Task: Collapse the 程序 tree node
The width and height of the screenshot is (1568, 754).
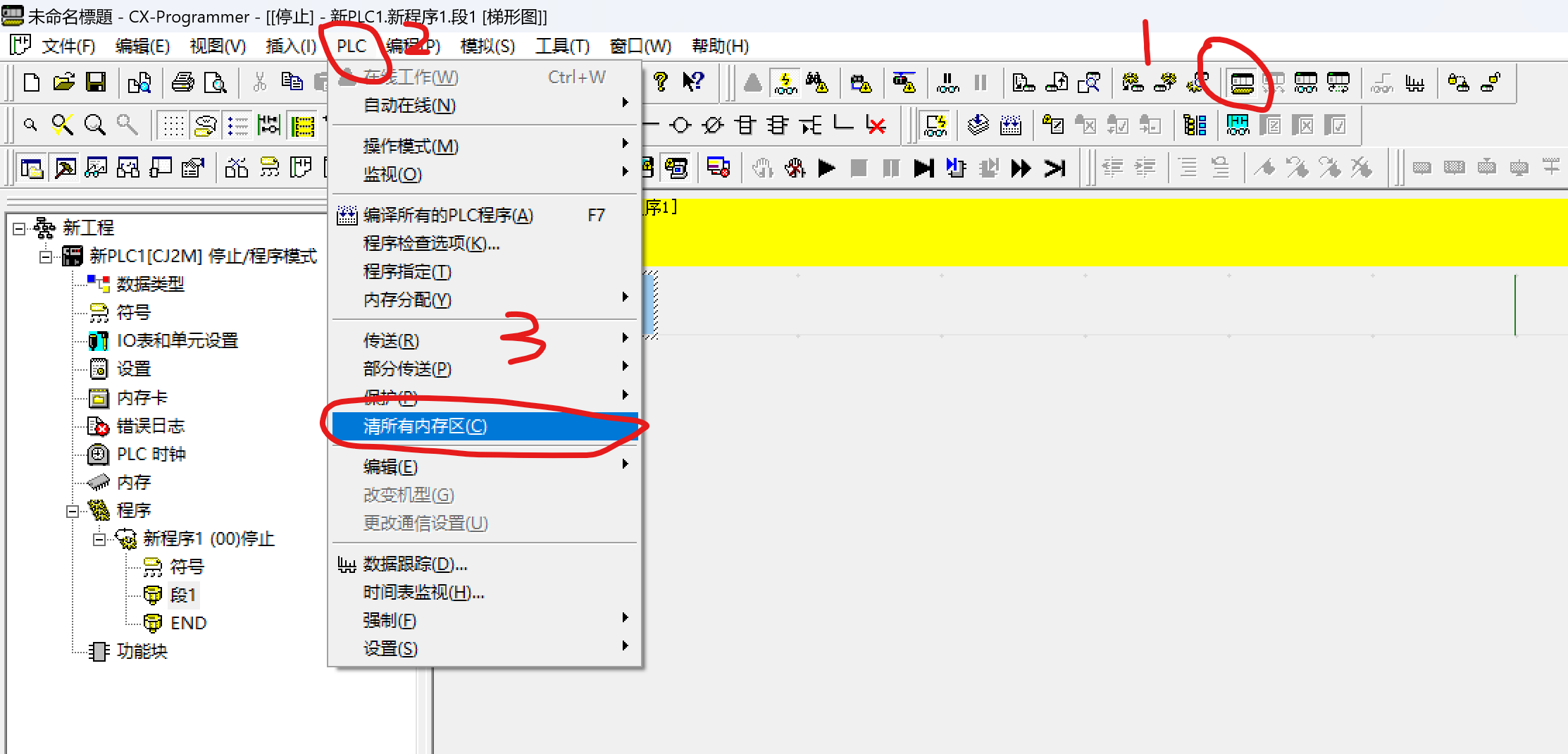Action: point(72,511)
